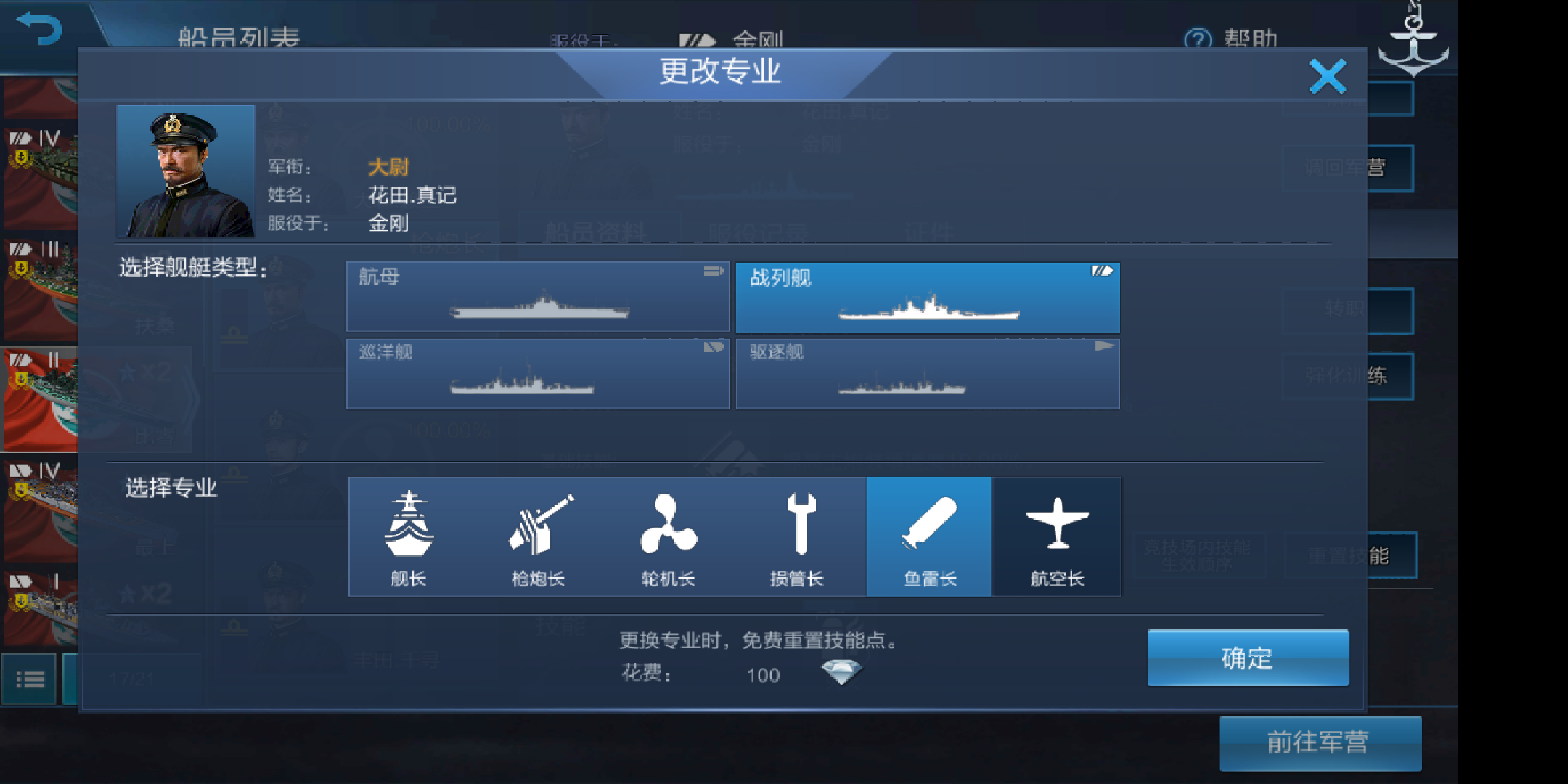Screen dimensions: 1568x784
Task: Select 驱逐舰 destroyer ship type
Action: (x=928, y=374)
